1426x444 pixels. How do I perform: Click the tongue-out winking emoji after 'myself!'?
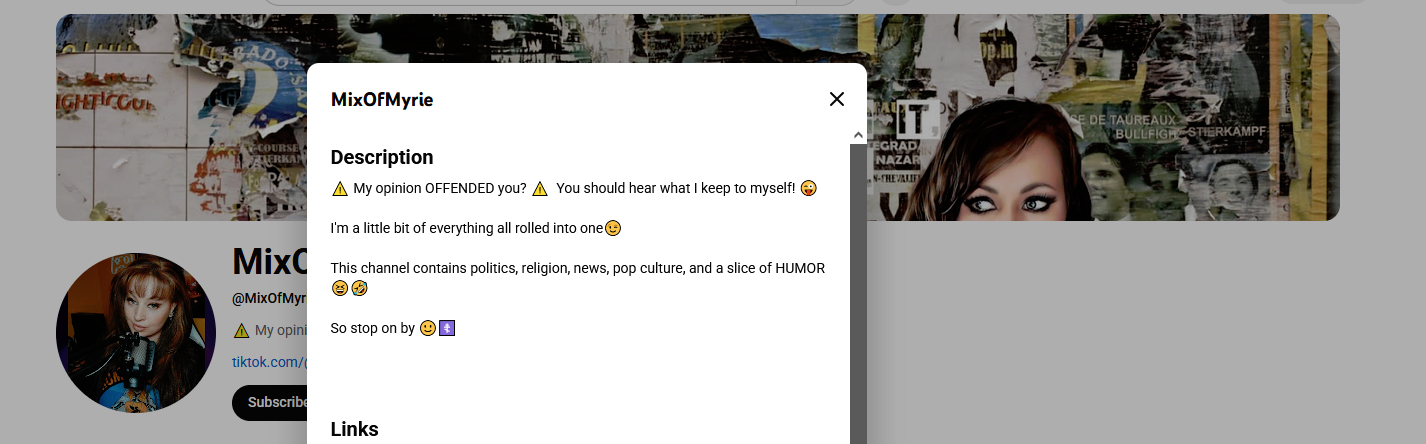809,188
